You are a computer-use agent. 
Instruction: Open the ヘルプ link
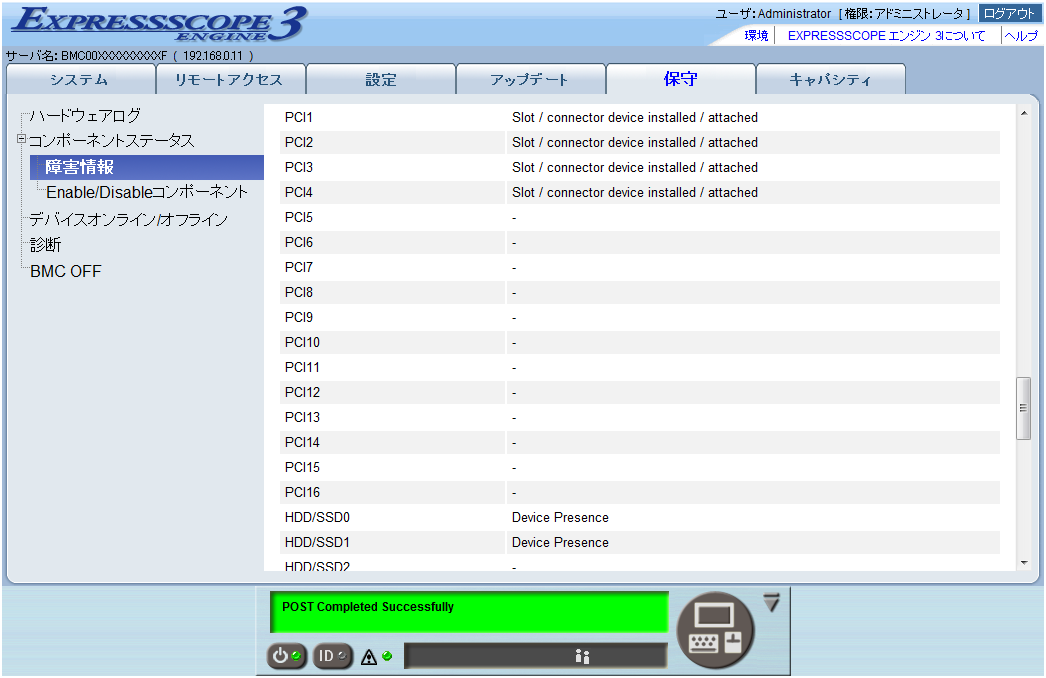1021,35
